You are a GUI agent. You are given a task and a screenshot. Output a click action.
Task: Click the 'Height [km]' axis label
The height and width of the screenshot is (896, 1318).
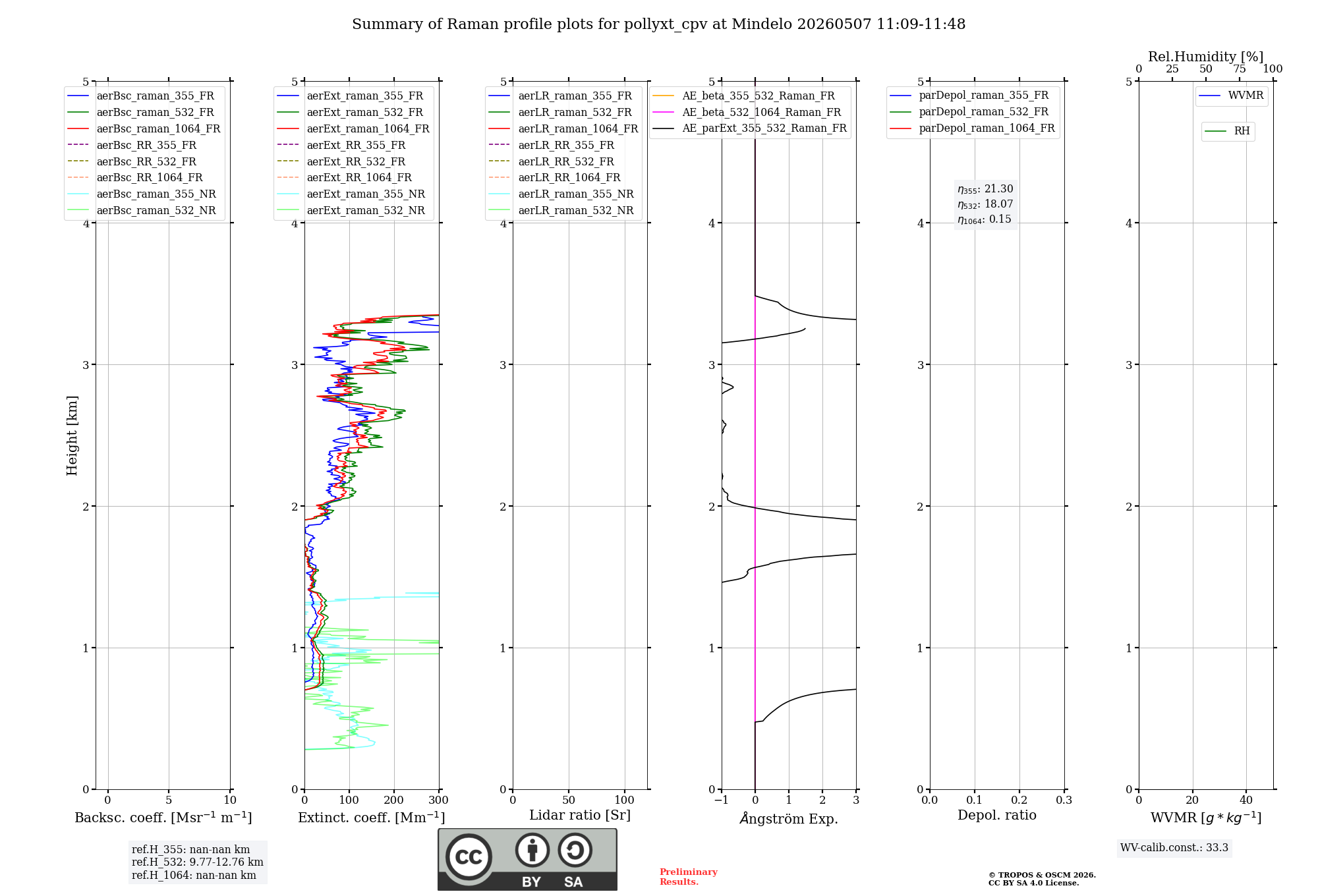point(72,435)
